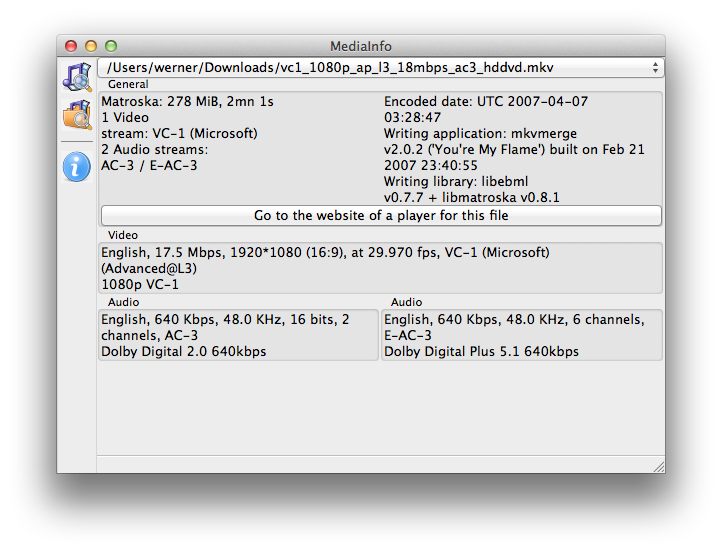The width and height of the screenshot is (722, 552).
Task: Click 'stream: VC-1 (Microsoft)' text
Action: point(180,134)
